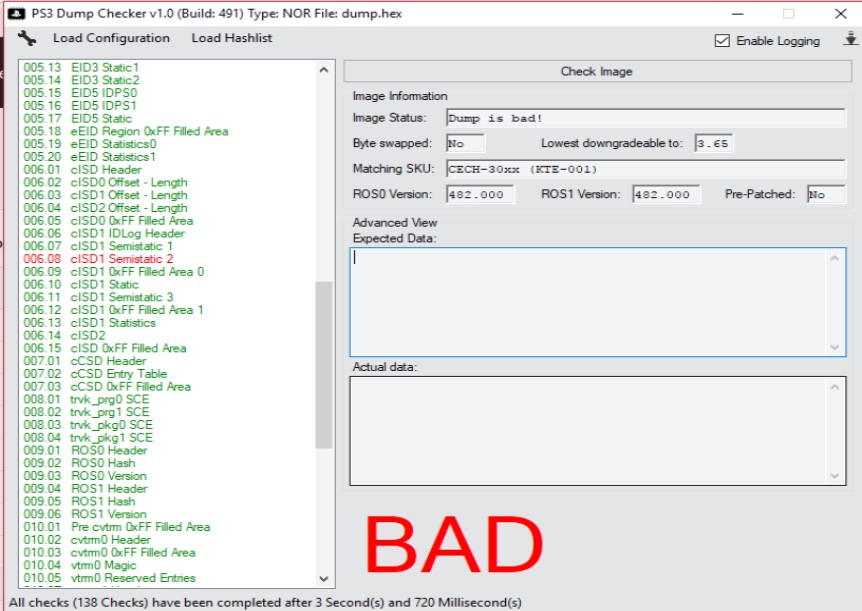
Task: Open the Load Configuration menu
Action: (111, 38)
